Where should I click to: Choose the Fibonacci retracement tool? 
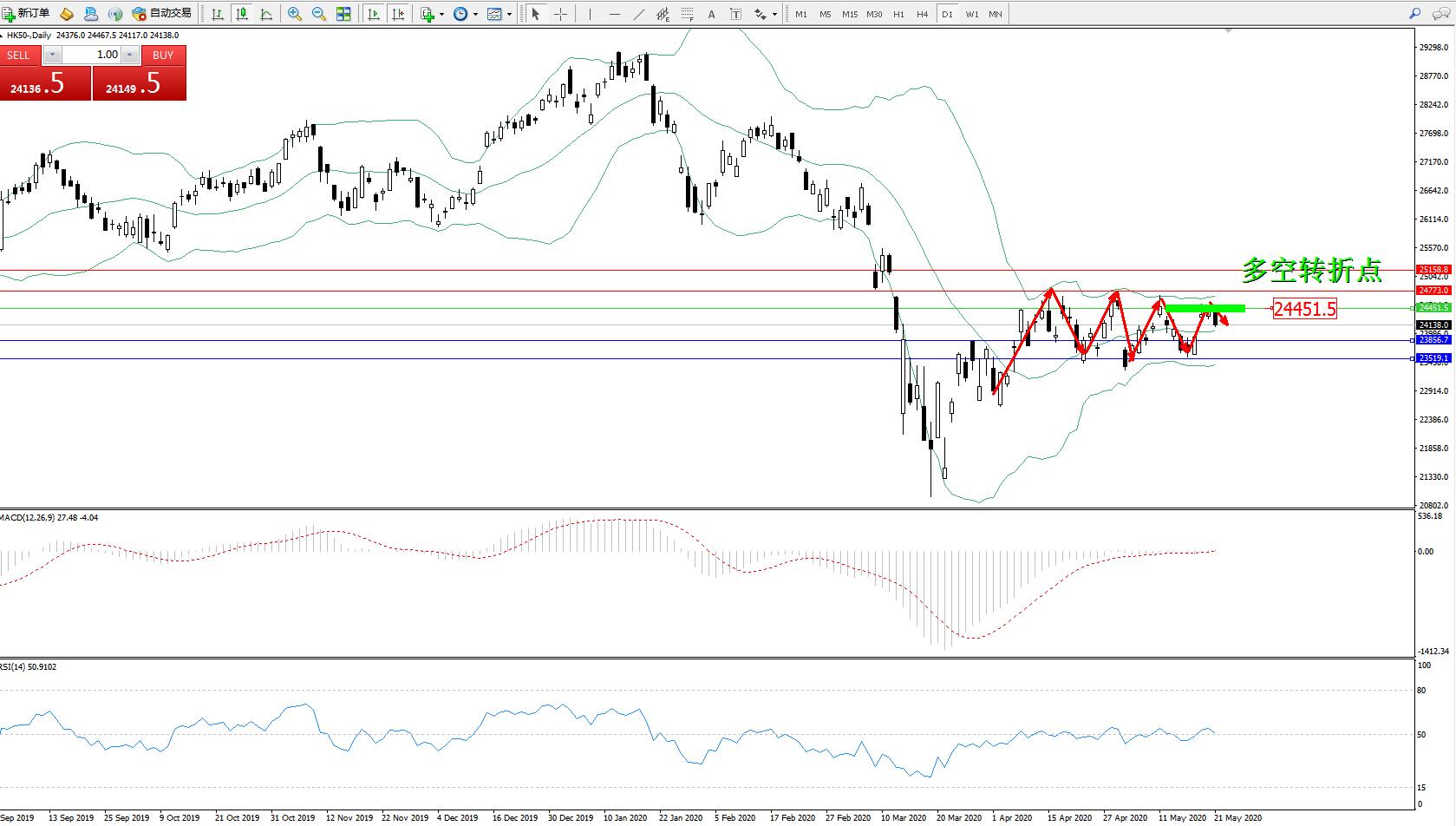pos(687,14)
